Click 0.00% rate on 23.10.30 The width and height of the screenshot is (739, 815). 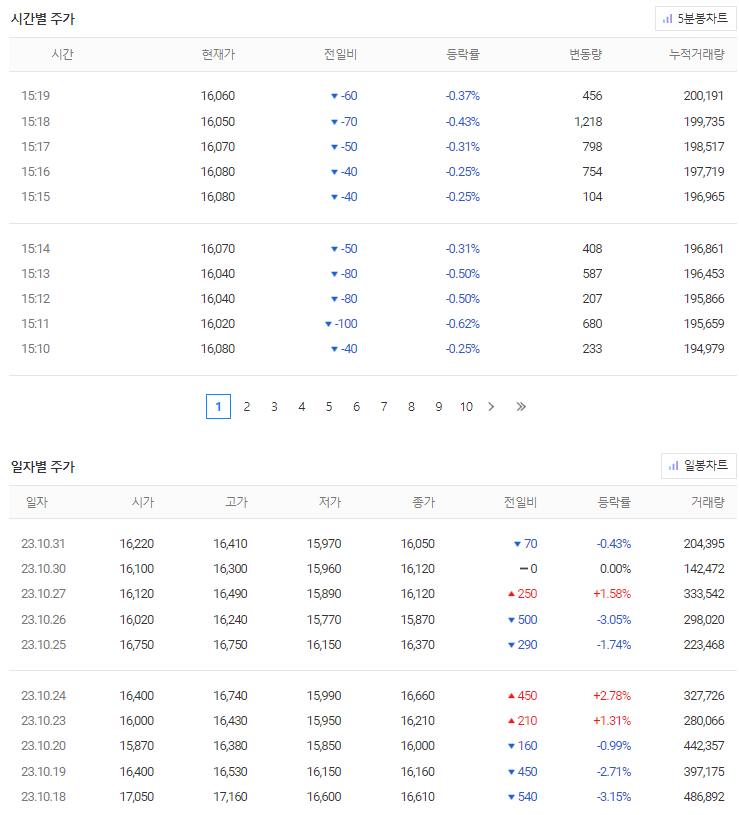(x=615, y=569)
